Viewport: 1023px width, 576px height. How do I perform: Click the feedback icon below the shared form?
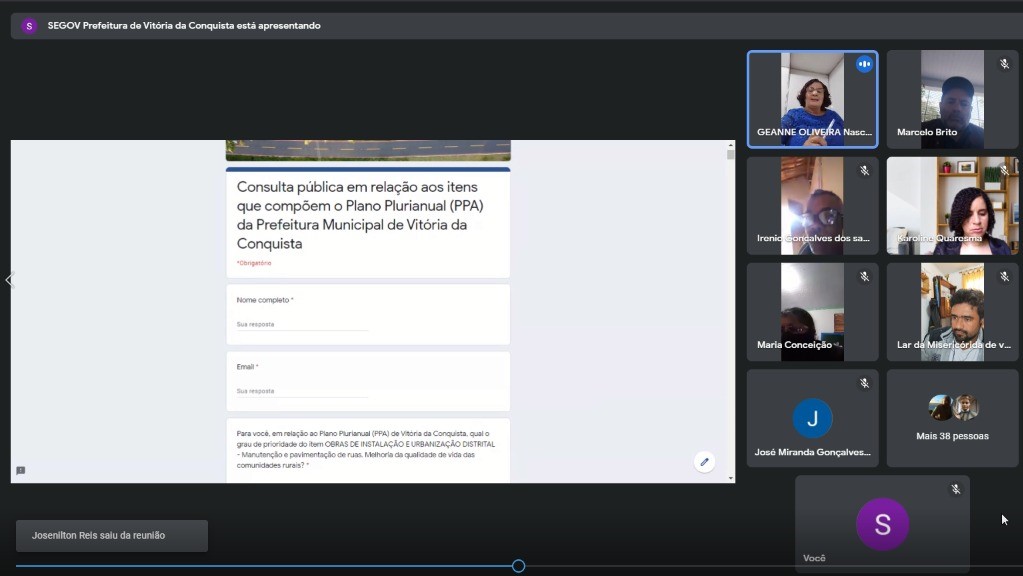20,470
